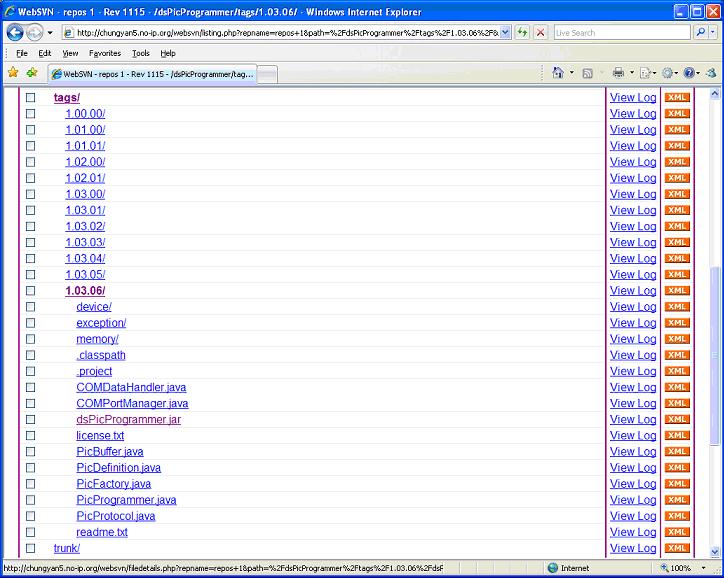724x578 pixels.
Task: Open the COMPortManager.java file link
Action: pyautogui.click(x=132, y=403)
